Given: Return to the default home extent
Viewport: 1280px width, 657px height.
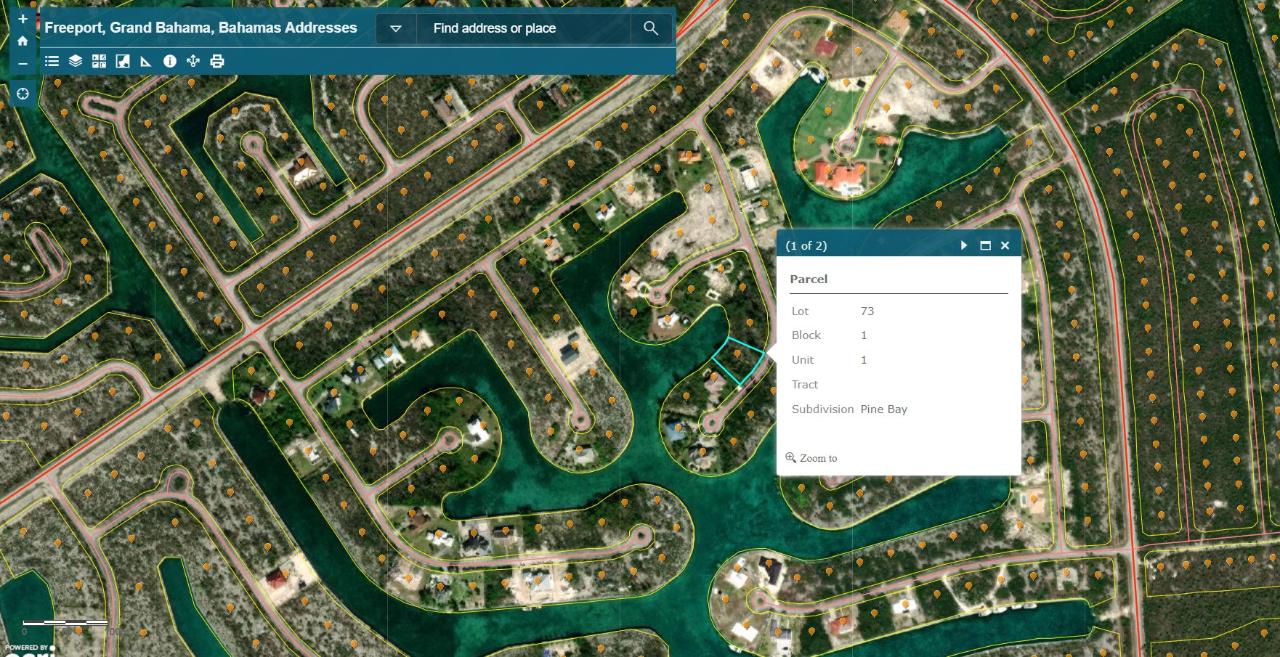Looking at the screenshot, I should pos(22,41).
